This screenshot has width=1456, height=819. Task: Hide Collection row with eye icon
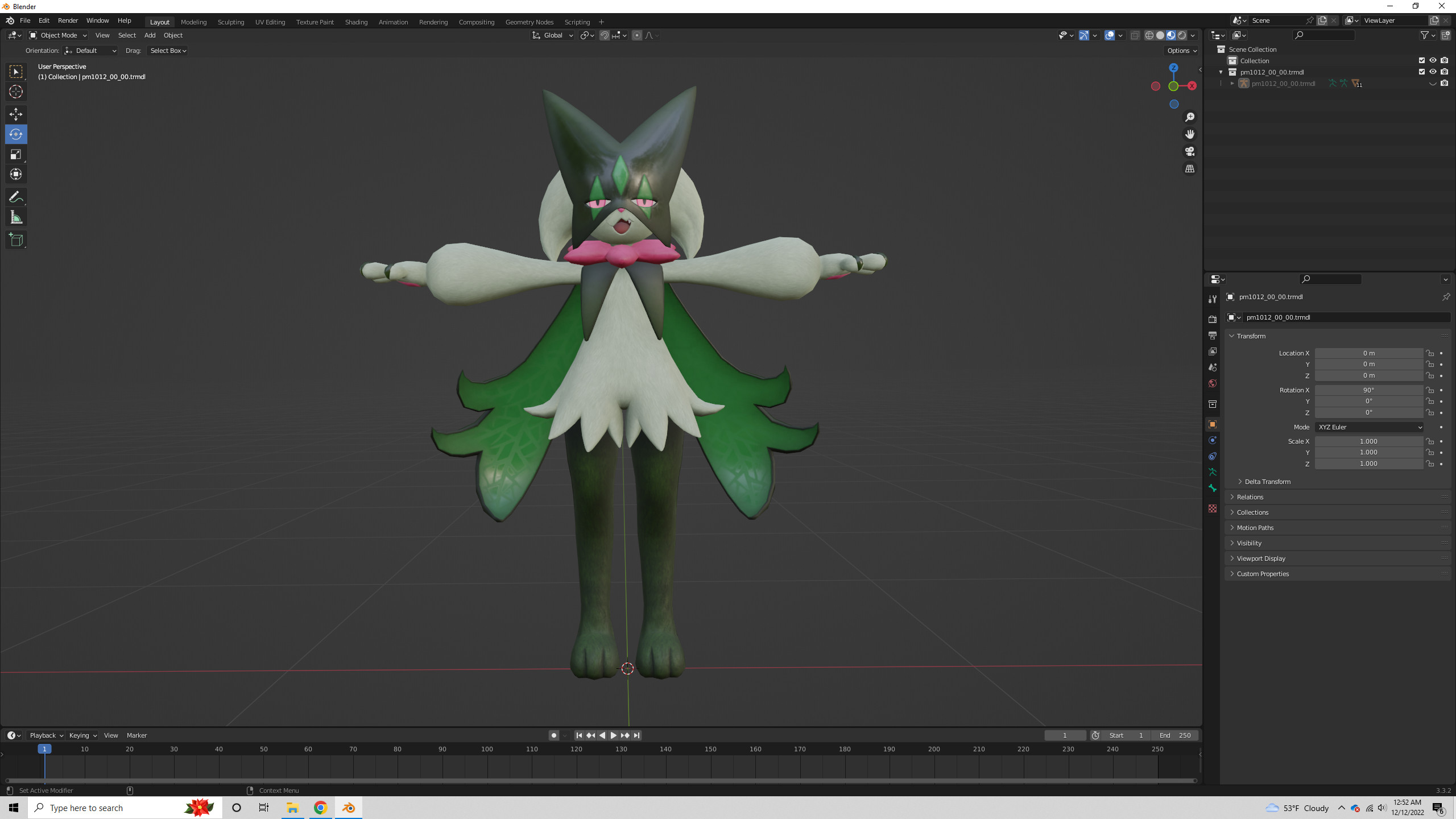coord(1433,60)
